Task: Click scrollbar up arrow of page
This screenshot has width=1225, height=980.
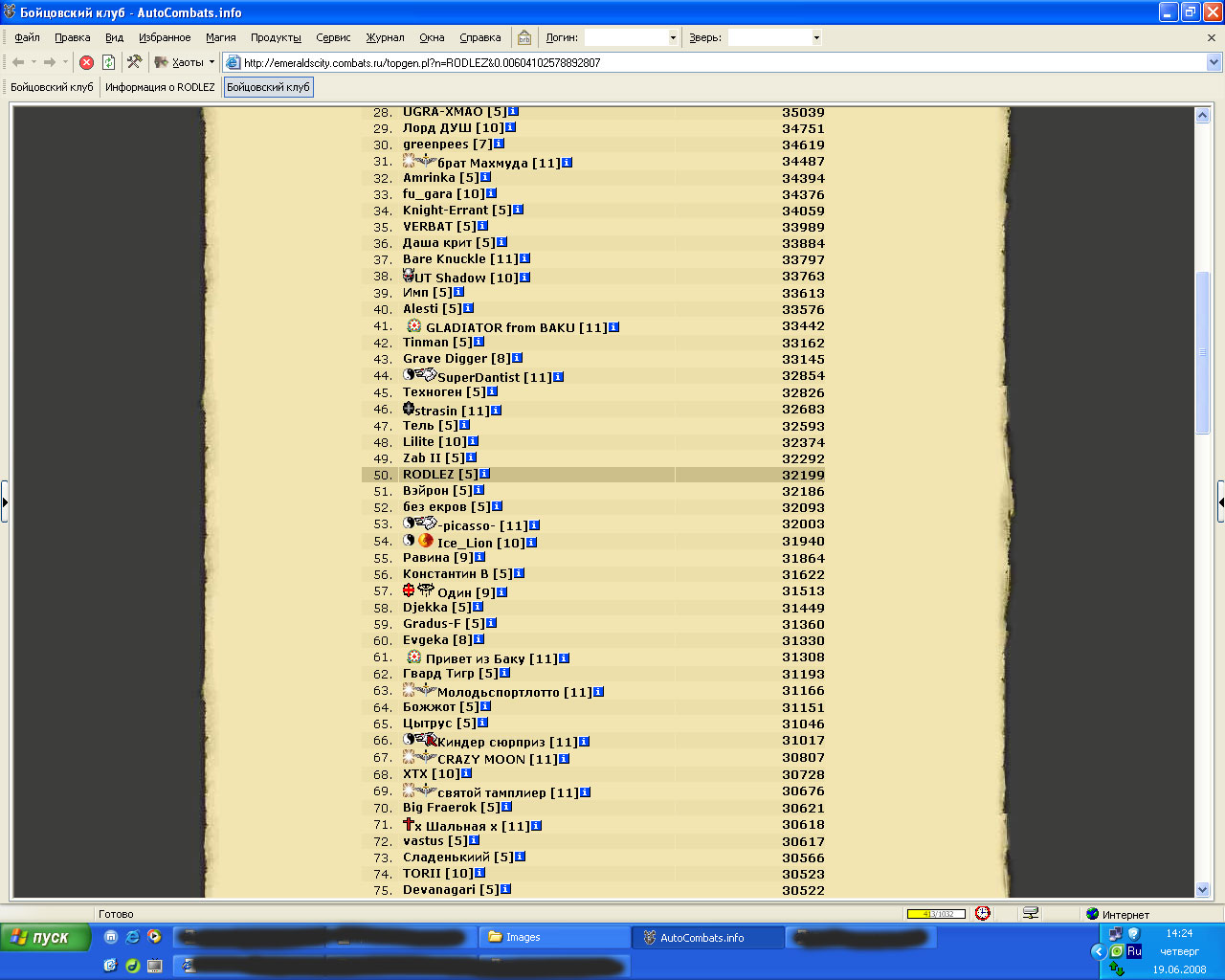Action: pyautogui.click(x=1203, y=115)
